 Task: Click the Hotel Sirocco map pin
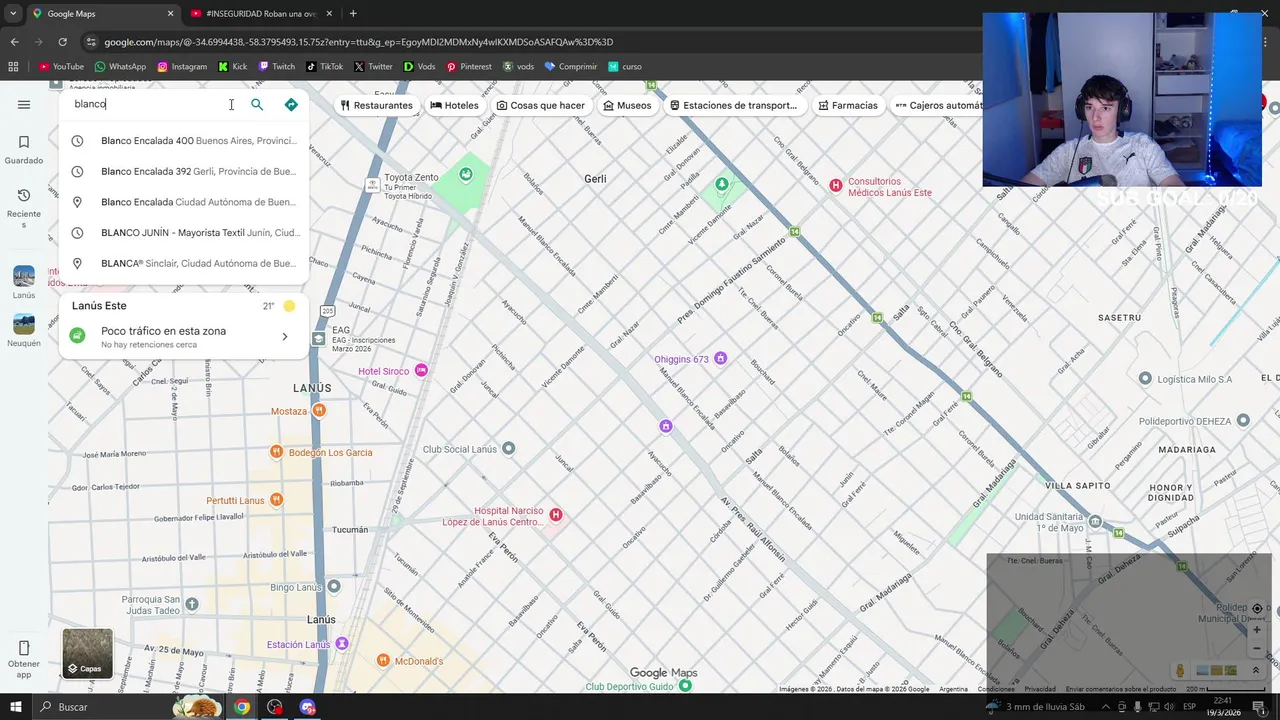[x=421, y=371]
